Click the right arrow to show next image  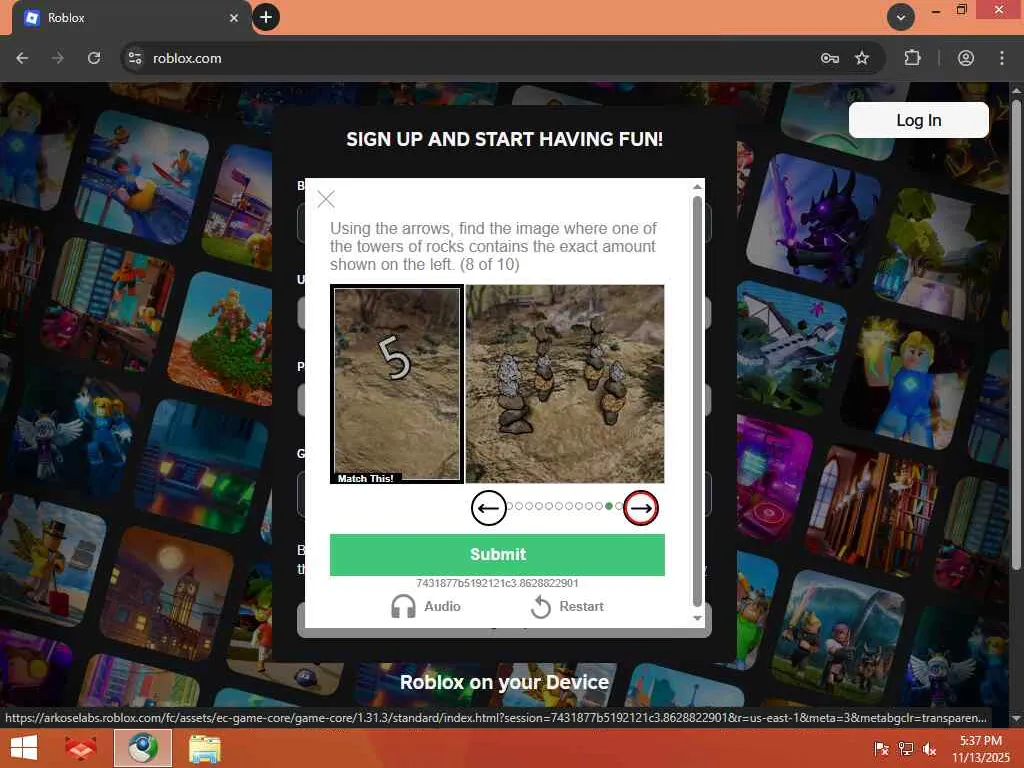(x=641, y=508)
